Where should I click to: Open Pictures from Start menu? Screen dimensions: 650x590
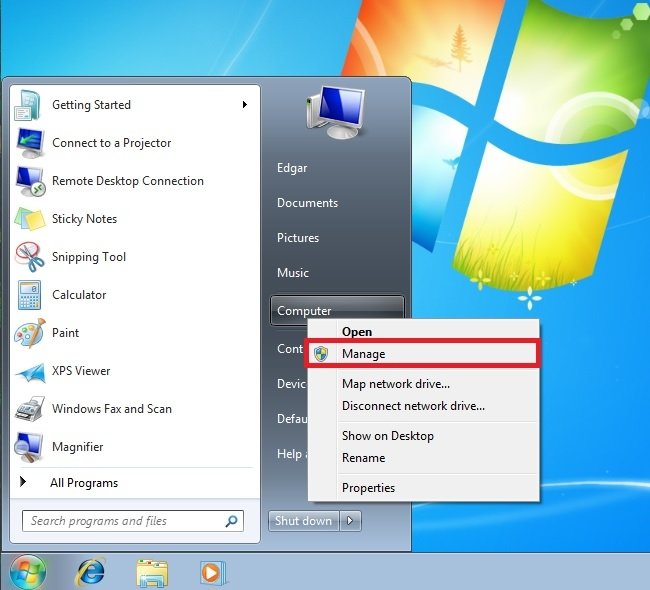298,238
